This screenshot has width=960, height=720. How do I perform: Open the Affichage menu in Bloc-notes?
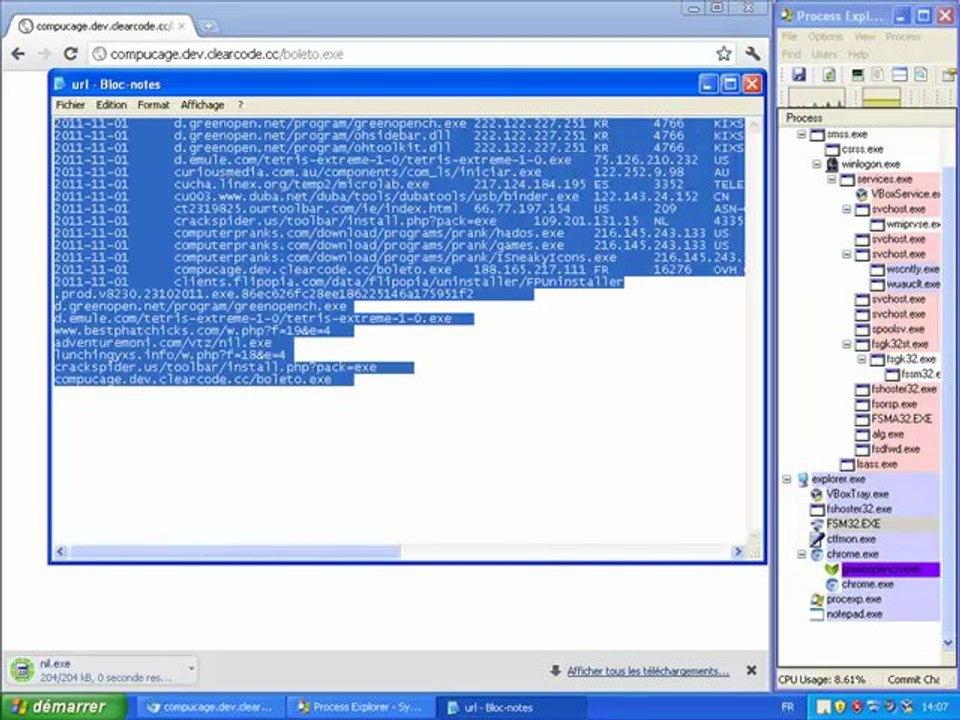pos(202,104)
